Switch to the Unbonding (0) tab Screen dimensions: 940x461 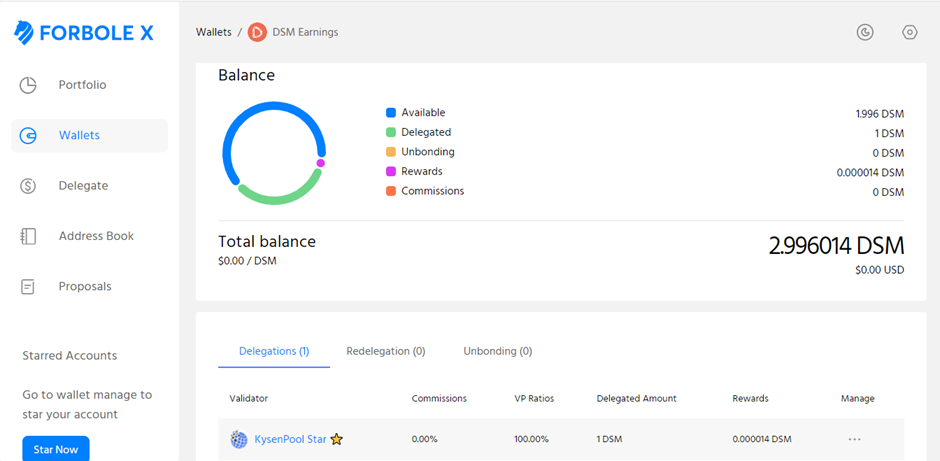pos(498,351)
